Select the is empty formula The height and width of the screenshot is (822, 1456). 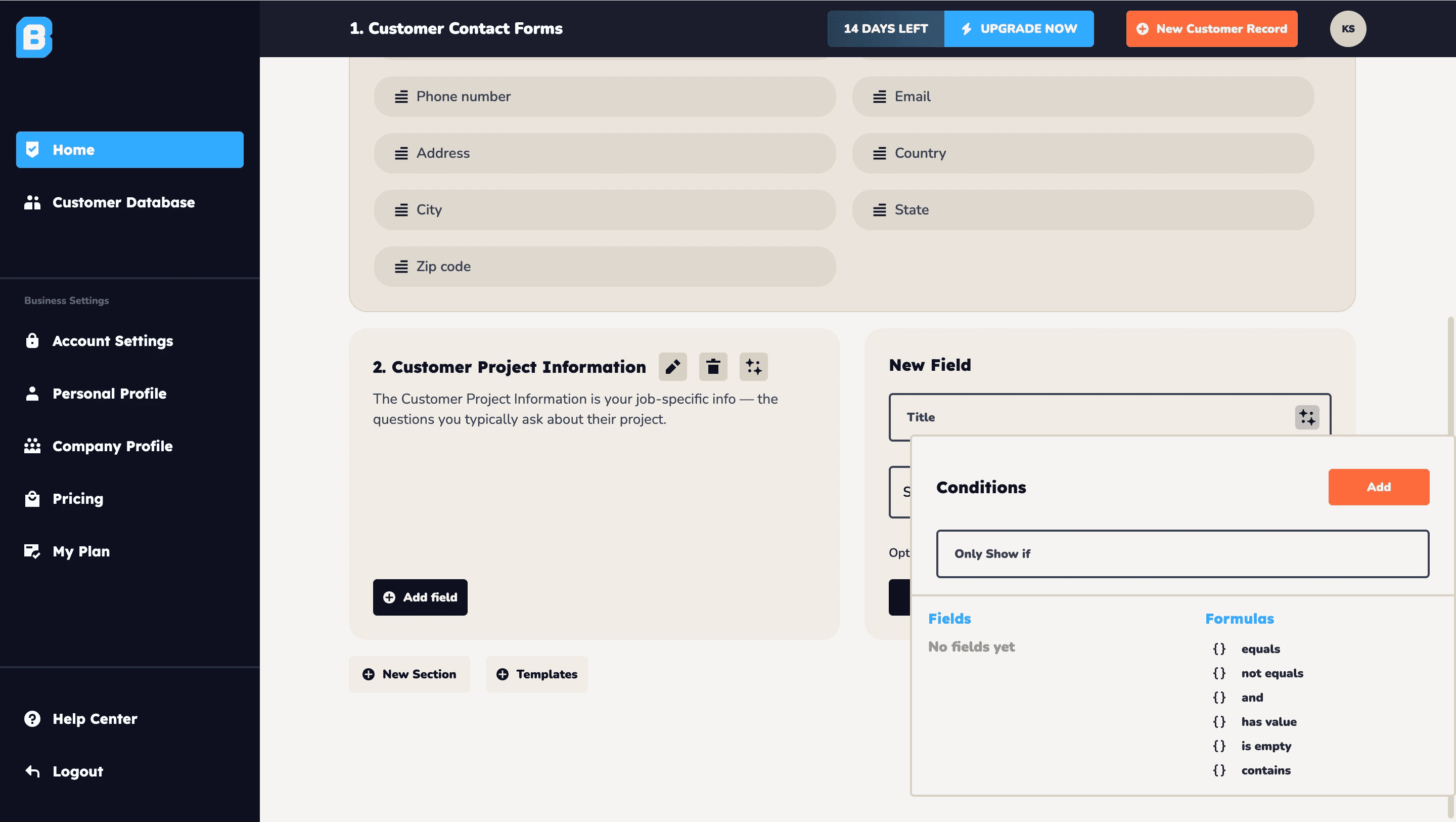point(1265,746)
